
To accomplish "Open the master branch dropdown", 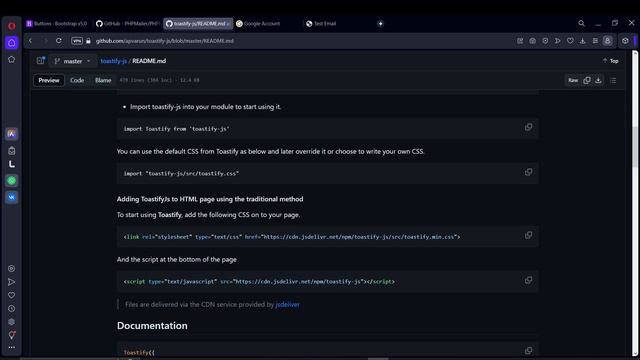I will [73, 61].
